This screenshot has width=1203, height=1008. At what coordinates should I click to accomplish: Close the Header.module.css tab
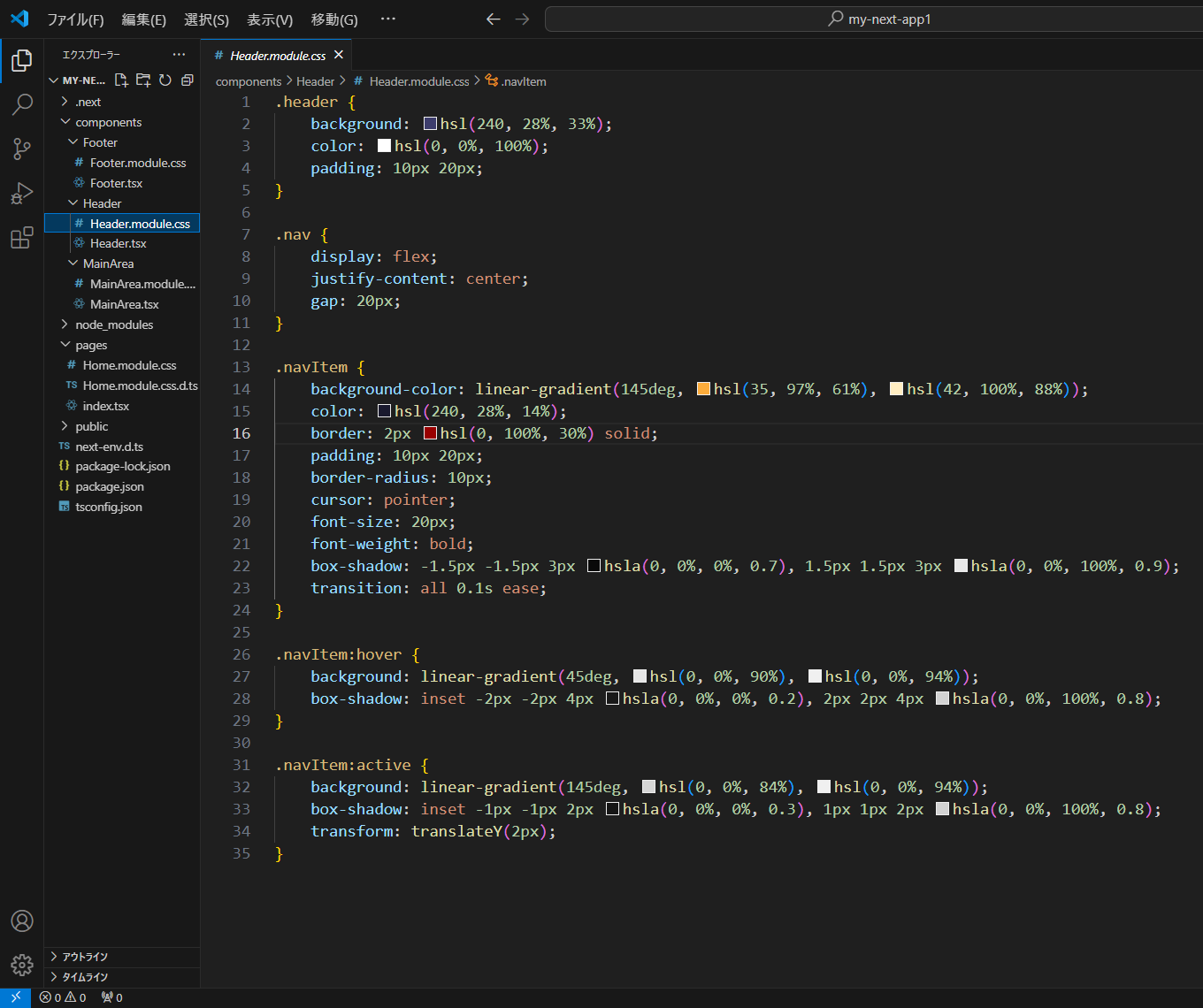pos(339,55)
